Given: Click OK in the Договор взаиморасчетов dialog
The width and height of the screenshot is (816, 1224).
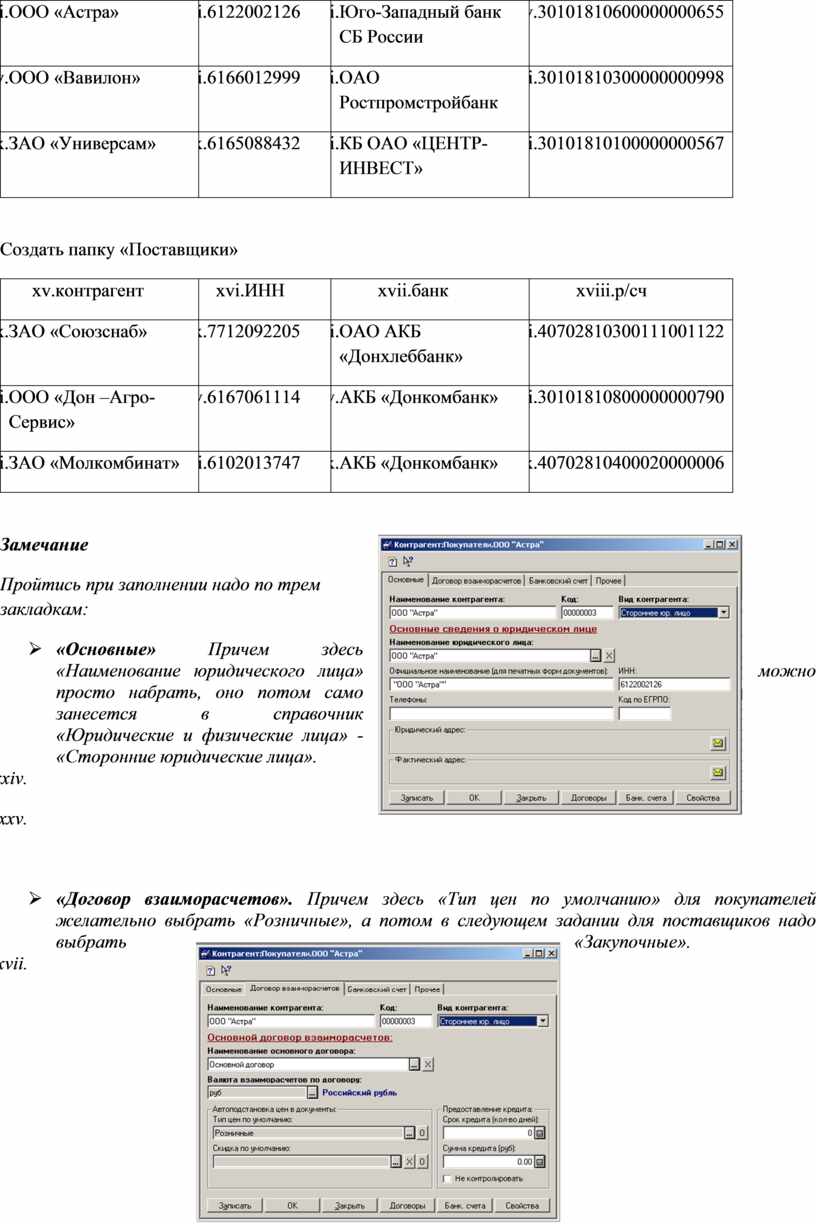Looking at the screenshot, I should point(293,1206).
